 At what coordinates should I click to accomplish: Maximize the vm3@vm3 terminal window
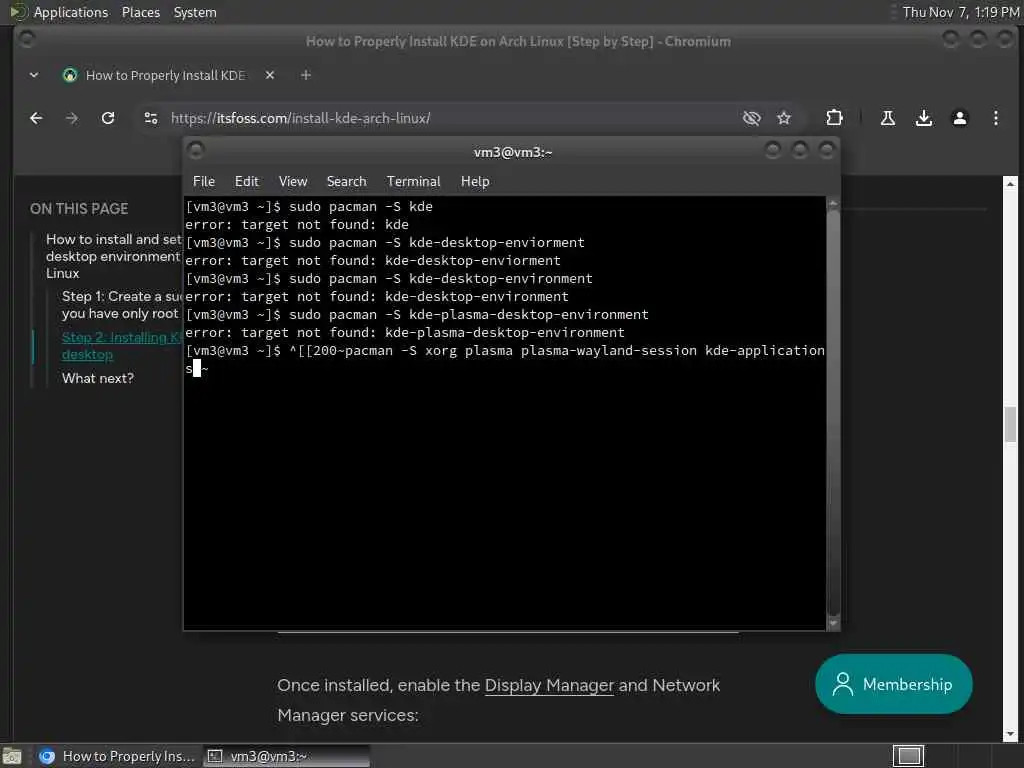pos(799,151)
